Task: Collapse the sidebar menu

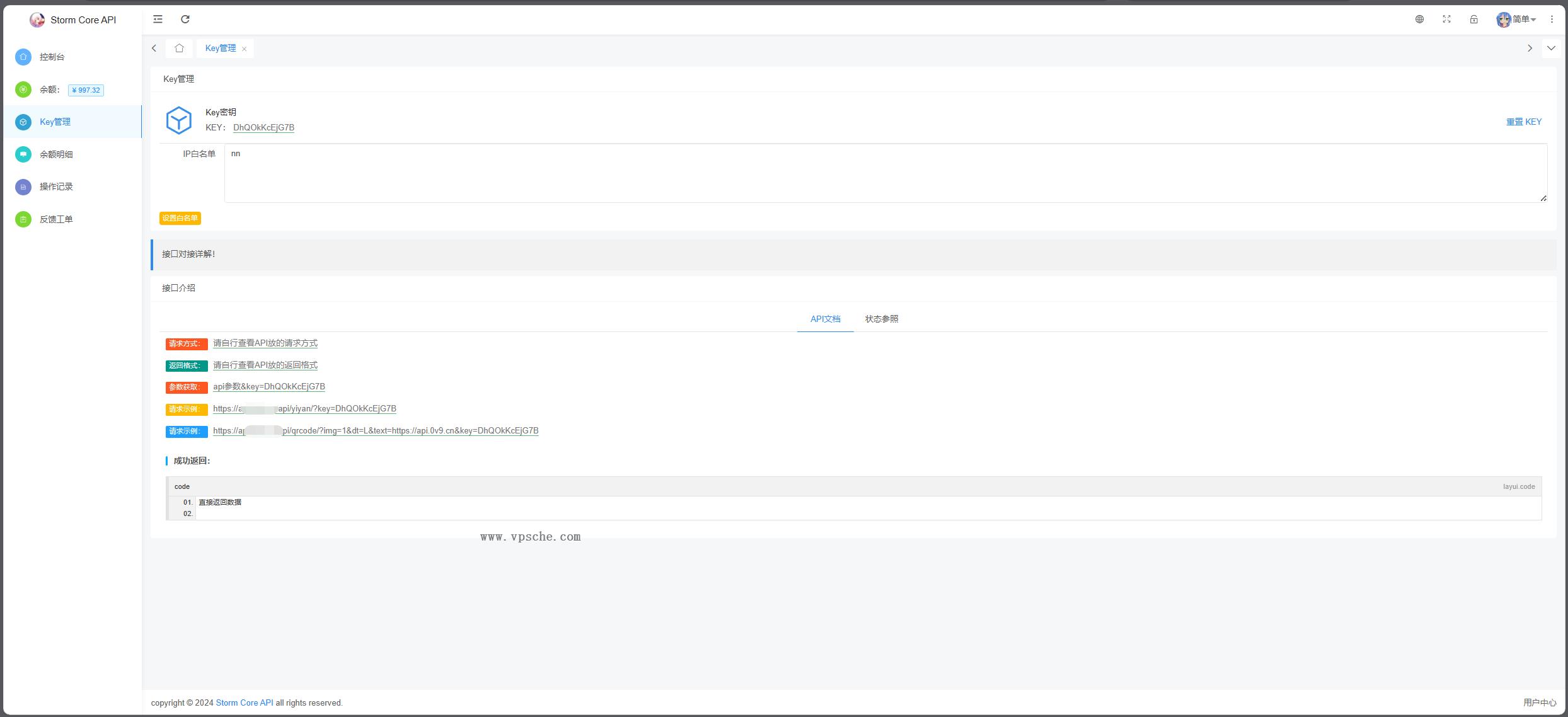Action: click(x=158, y=20)
